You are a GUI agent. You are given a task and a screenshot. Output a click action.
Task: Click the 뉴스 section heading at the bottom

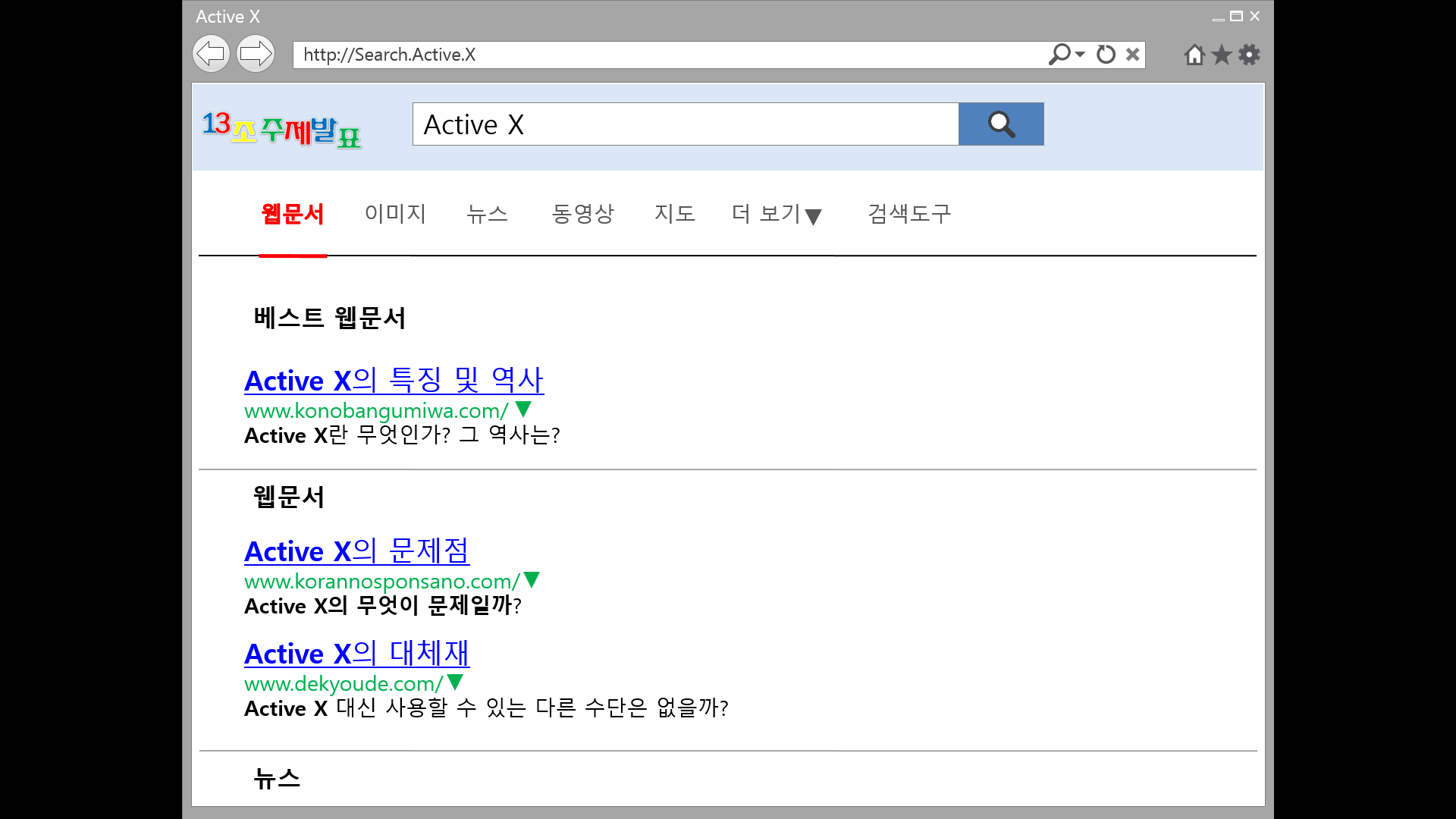pos(277,778)
